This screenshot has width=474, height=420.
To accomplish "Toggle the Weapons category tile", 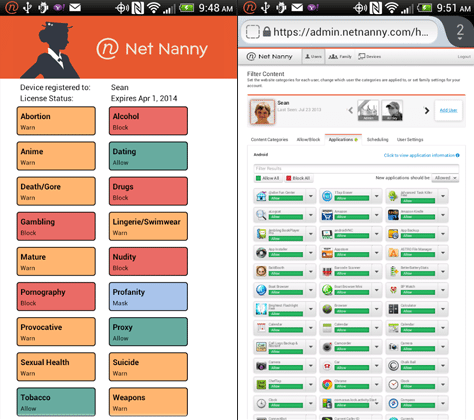I will pyautogui.click(x=148, y=402).
